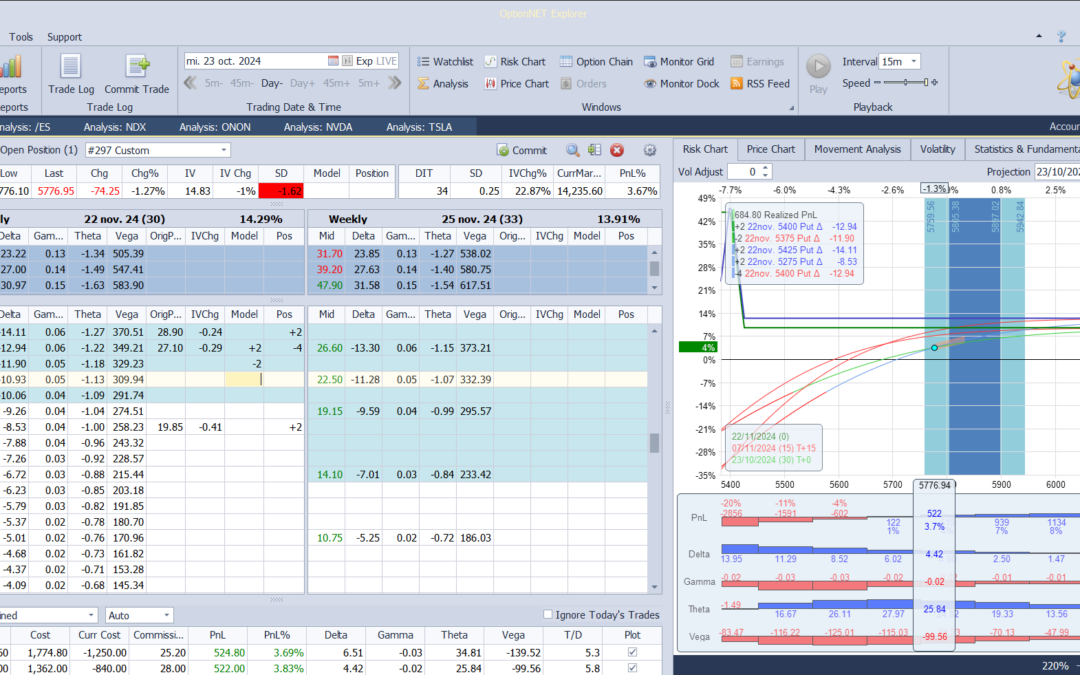1080x675 pixels.
Task: Adjust the playback Speed slider
Action: coord(906,83)
